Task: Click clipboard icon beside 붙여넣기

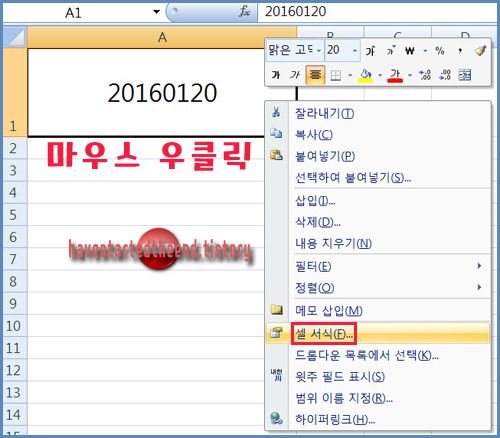Action: (276, 155)
